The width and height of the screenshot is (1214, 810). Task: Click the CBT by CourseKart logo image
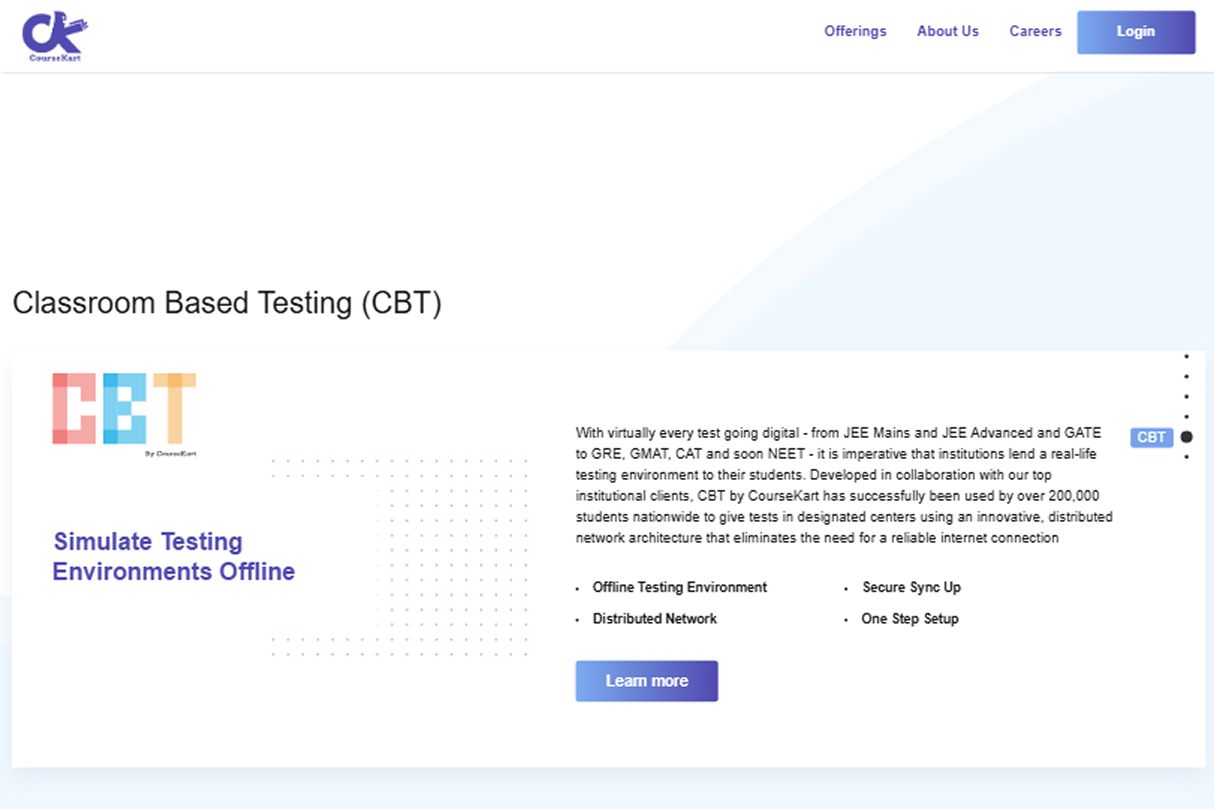click(124, 414)
